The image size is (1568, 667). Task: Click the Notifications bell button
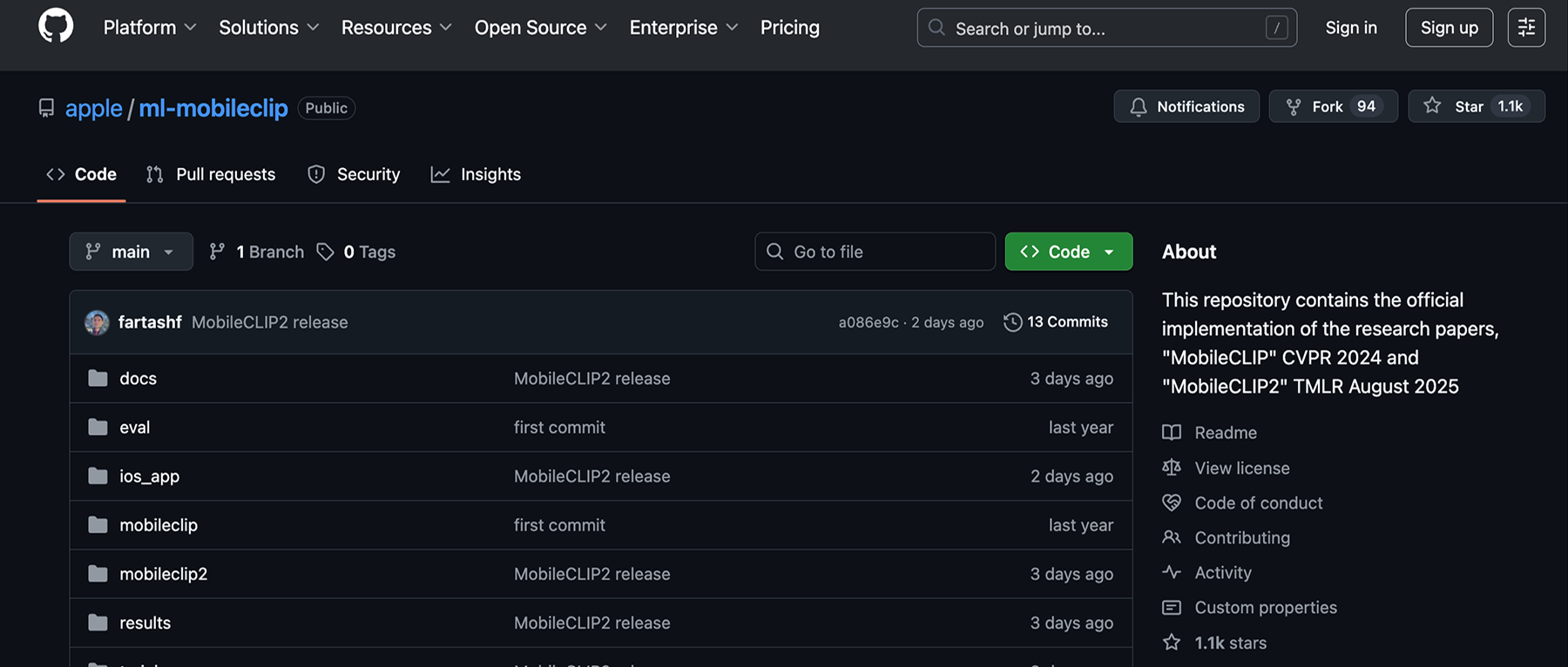coord(1186,106)
